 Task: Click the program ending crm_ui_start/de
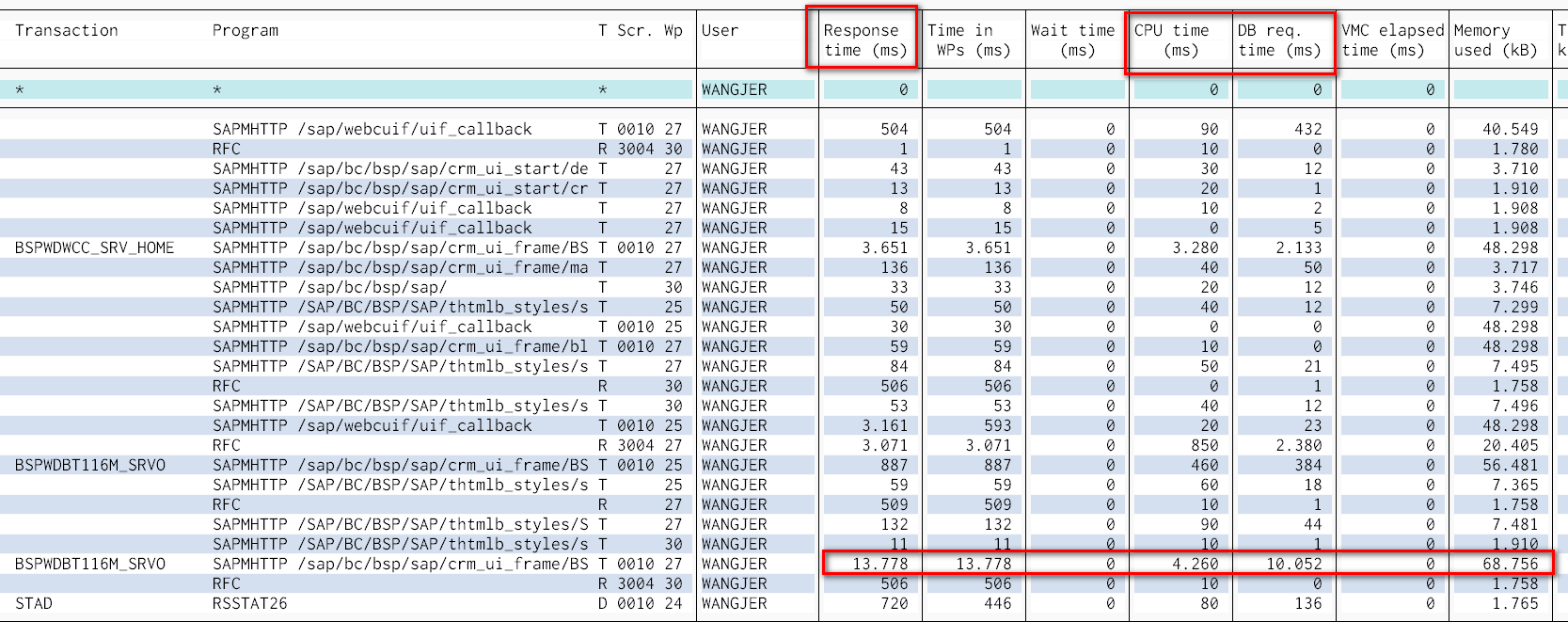(401, 168)
